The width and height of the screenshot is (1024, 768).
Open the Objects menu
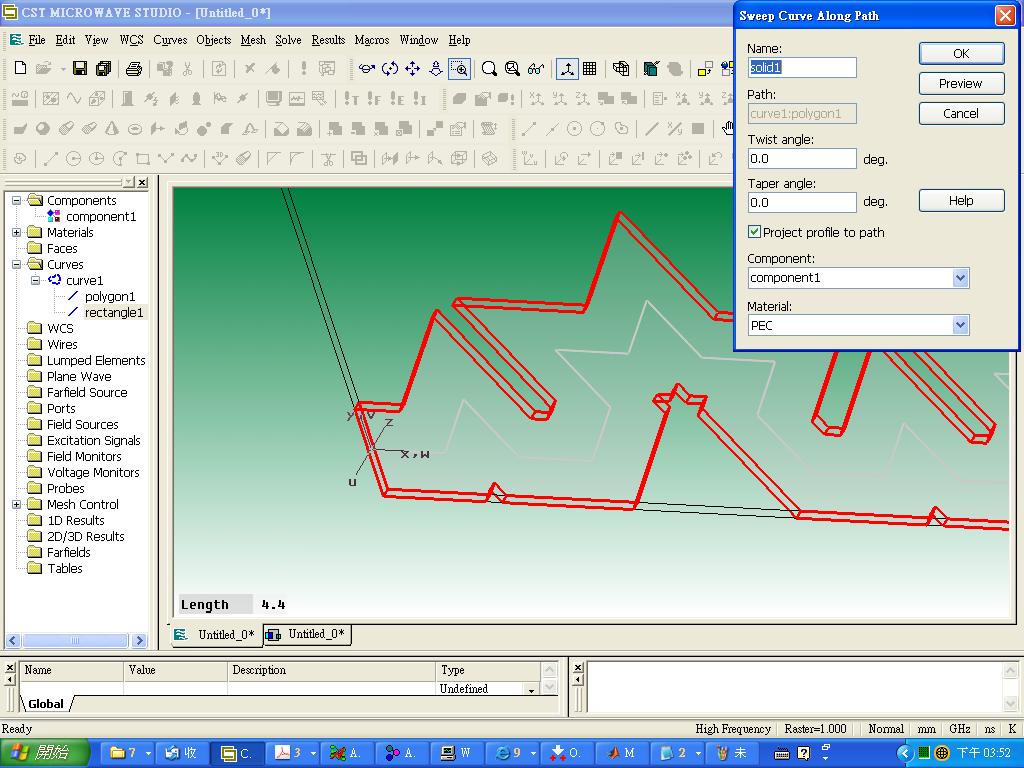pyautogui.click(x=214, y=40)
